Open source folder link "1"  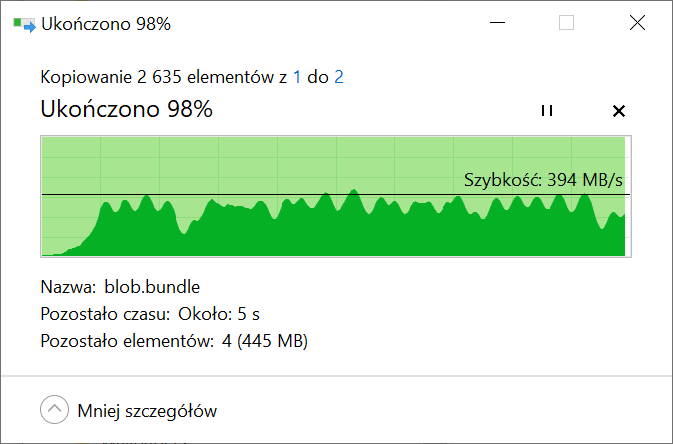[x=297, y=77]
